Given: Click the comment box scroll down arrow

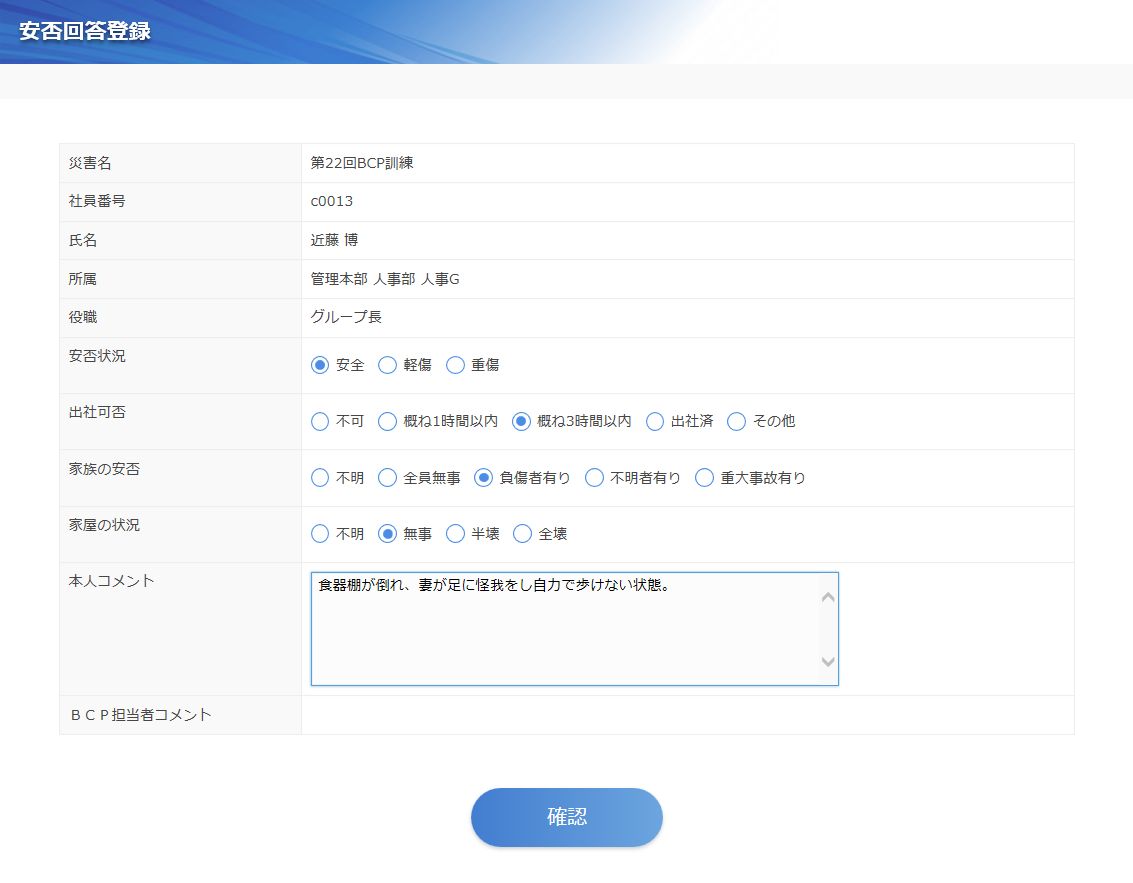Looking at the screenshot, I should tap(828, 661).
